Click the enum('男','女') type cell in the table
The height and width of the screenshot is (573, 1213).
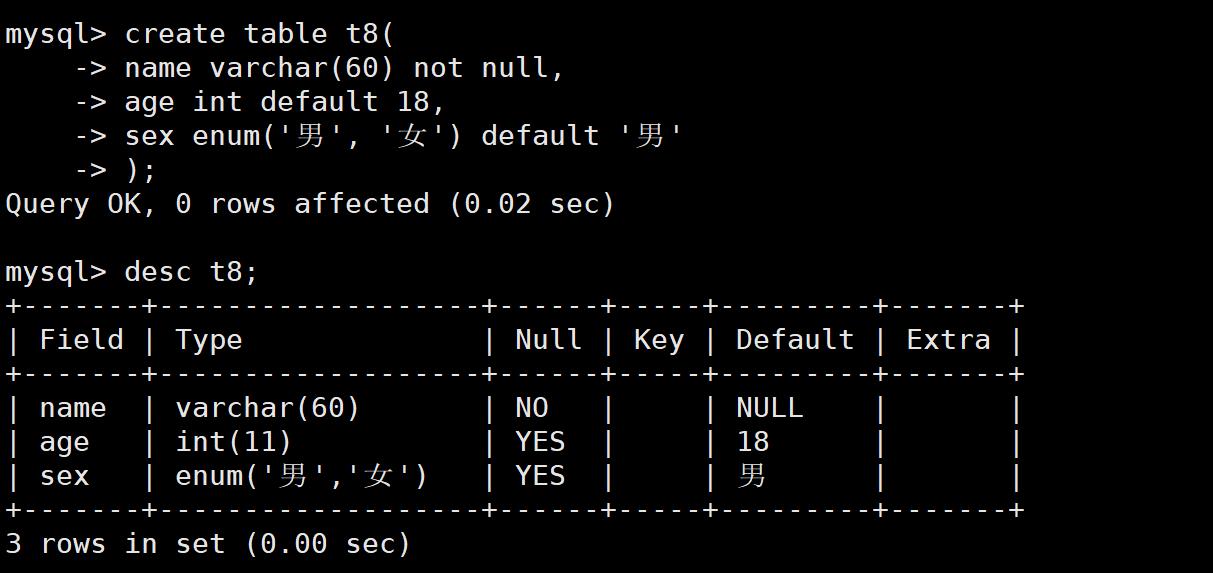tap(301, 476)
